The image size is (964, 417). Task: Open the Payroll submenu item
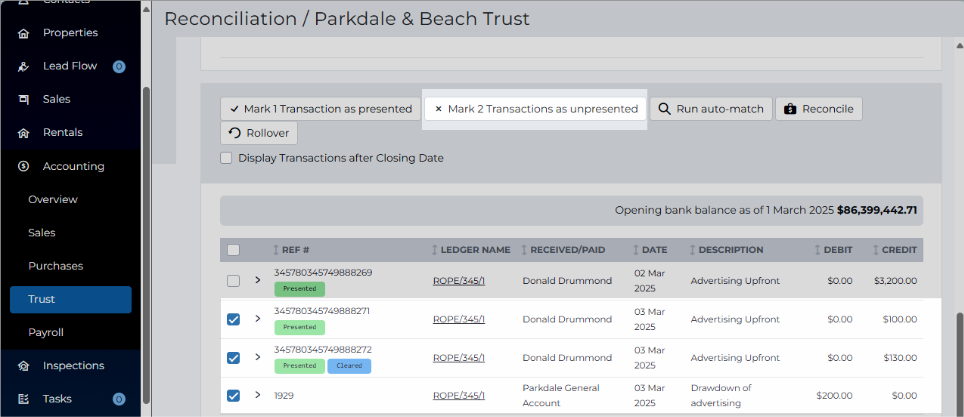tap(46, 332)
